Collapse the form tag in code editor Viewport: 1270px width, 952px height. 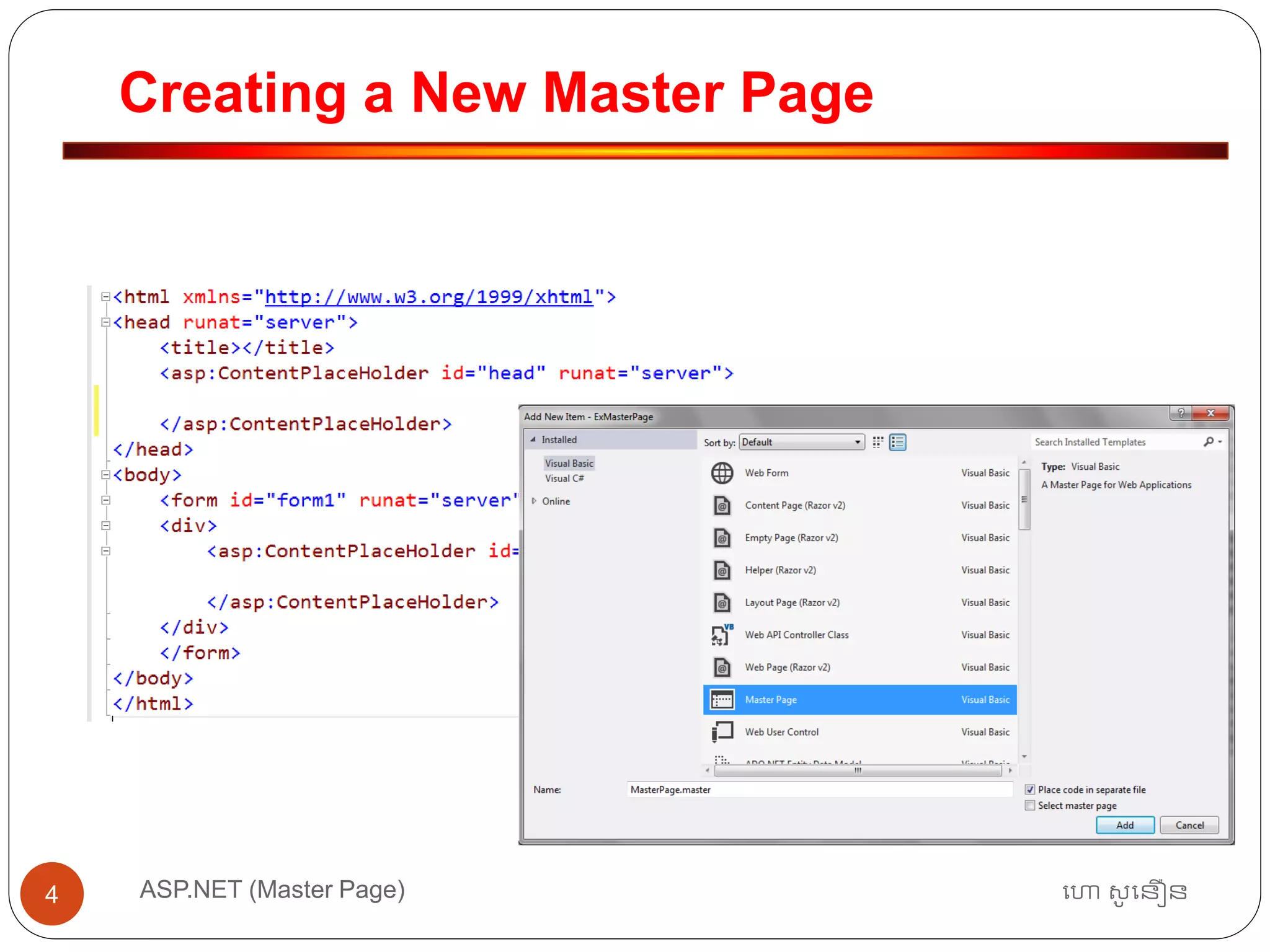point(105,500)
